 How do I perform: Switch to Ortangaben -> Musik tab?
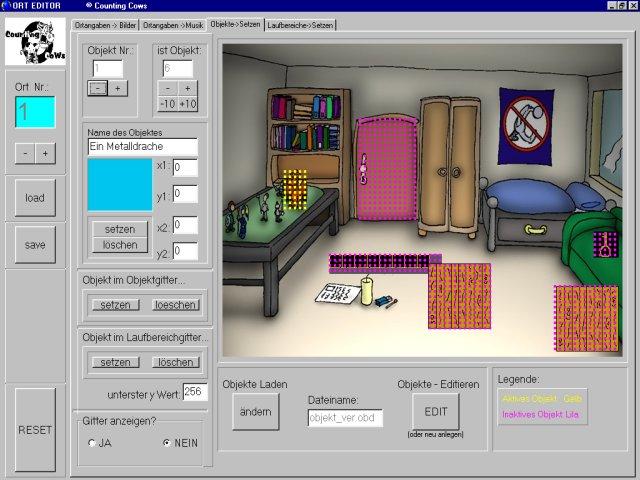173,25
